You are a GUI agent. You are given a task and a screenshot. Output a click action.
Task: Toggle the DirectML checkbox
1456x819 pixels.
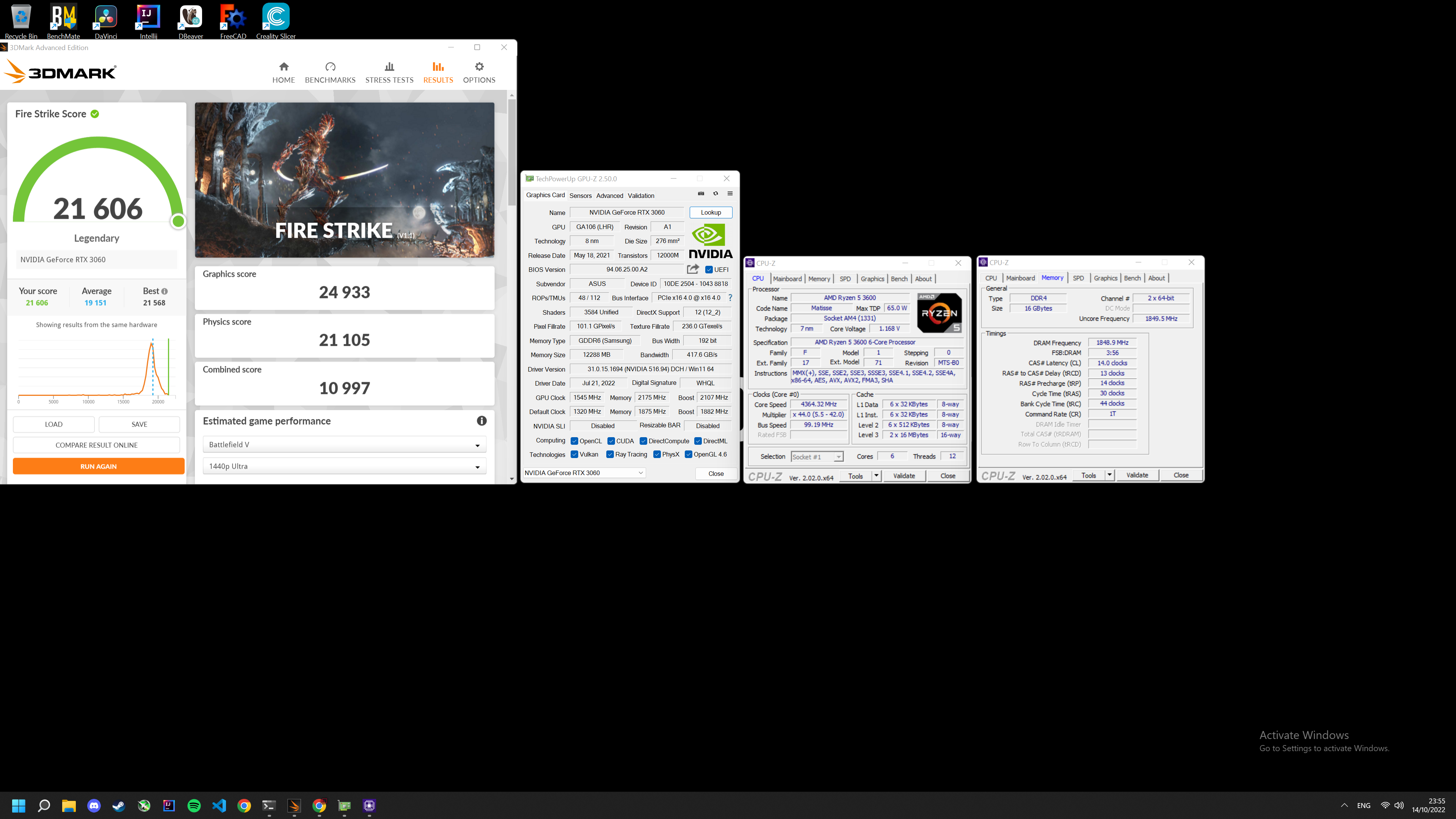698,441
